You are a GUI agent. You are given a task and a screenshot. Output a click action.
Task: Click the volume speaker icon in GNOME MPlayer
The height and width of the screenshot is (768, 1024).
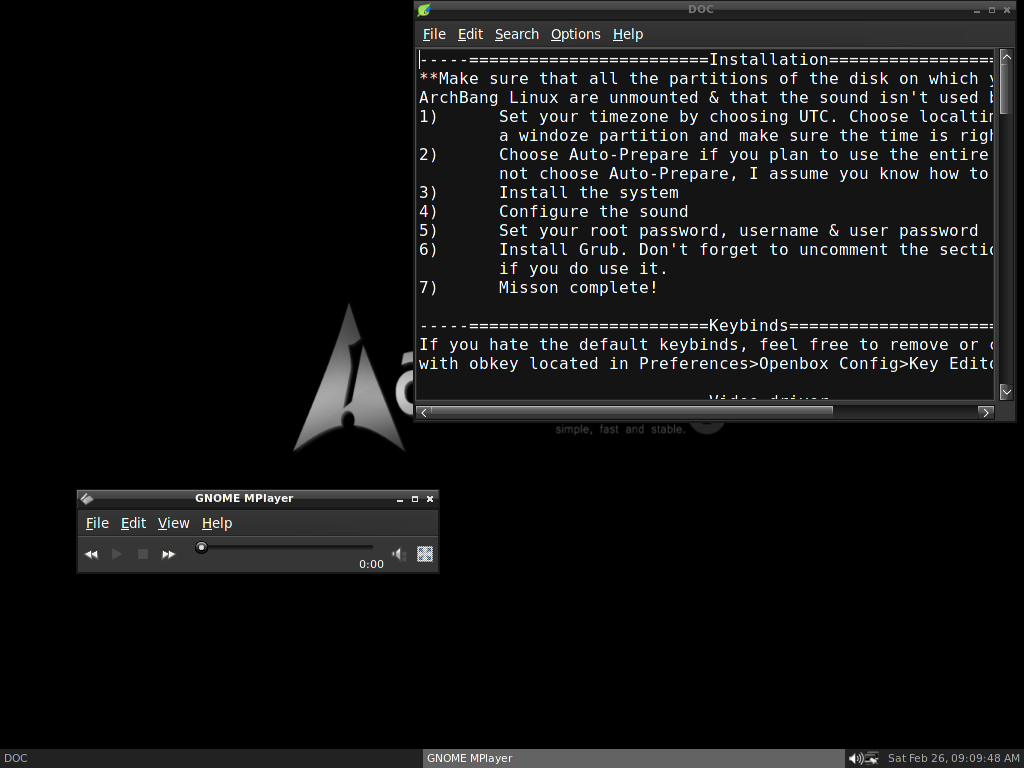[399, 554]
